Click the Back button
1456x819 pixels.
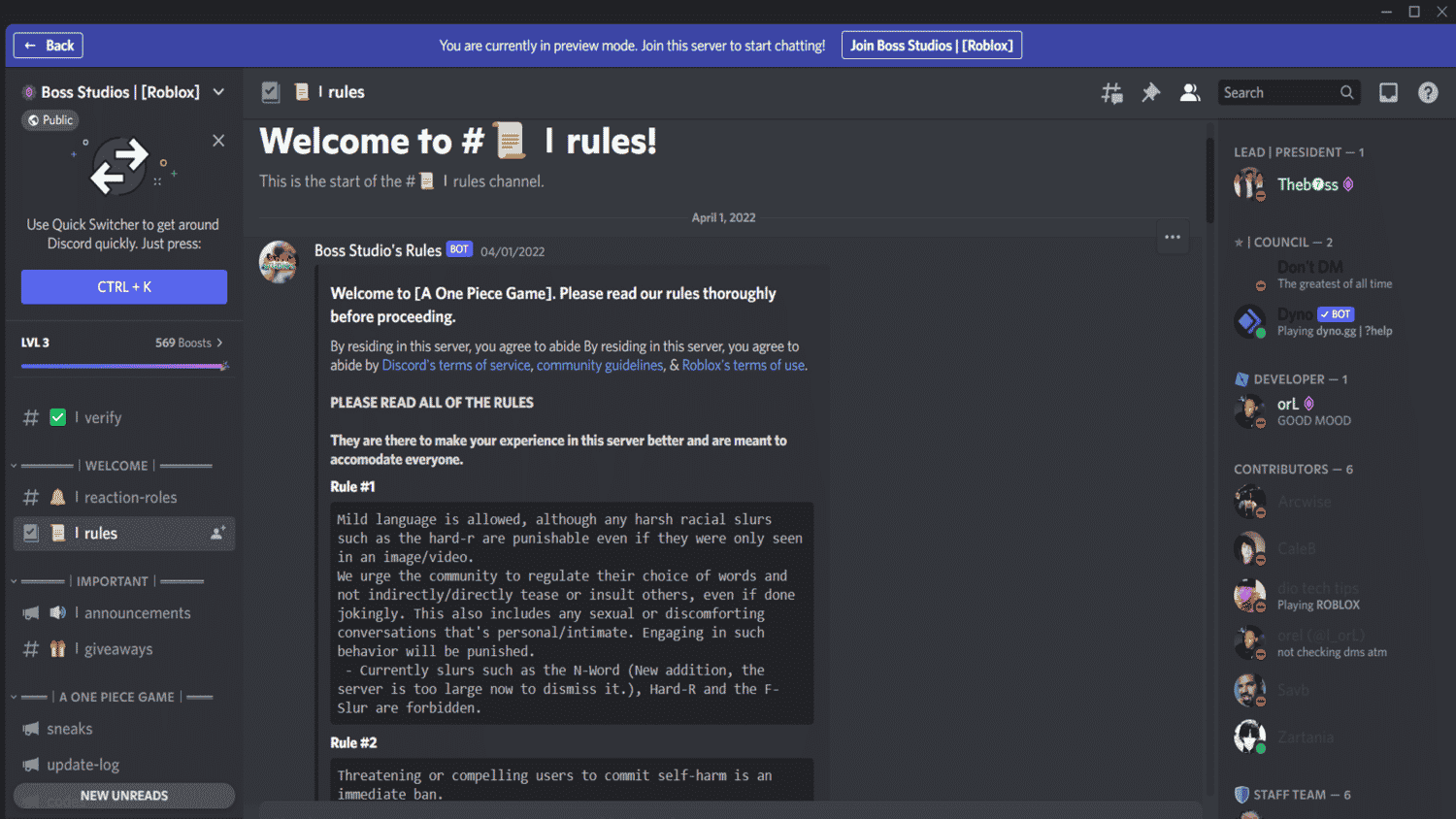[49, 46]
